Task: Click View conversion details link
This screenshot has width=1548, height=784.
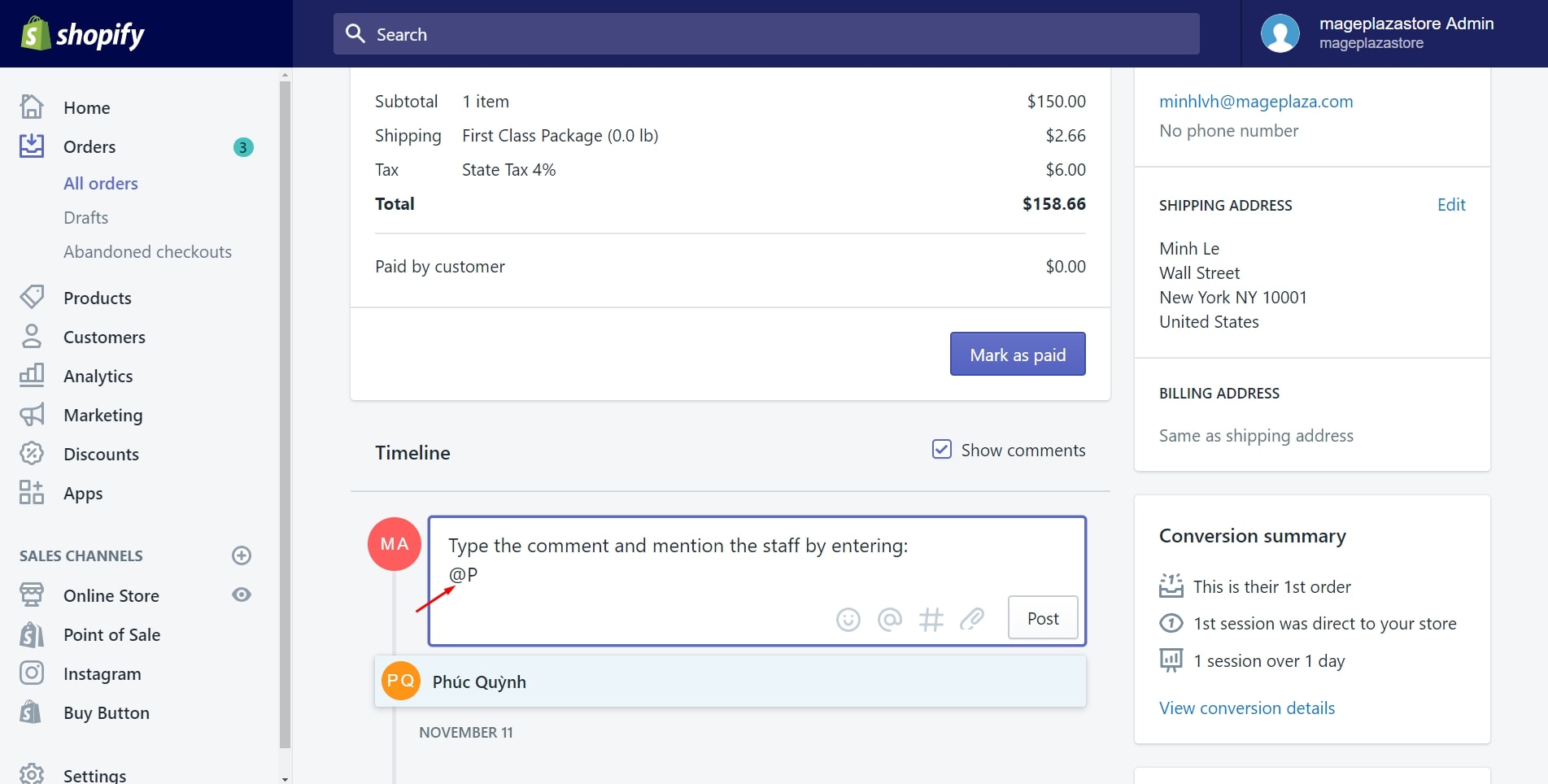Action: (1246, 708)
